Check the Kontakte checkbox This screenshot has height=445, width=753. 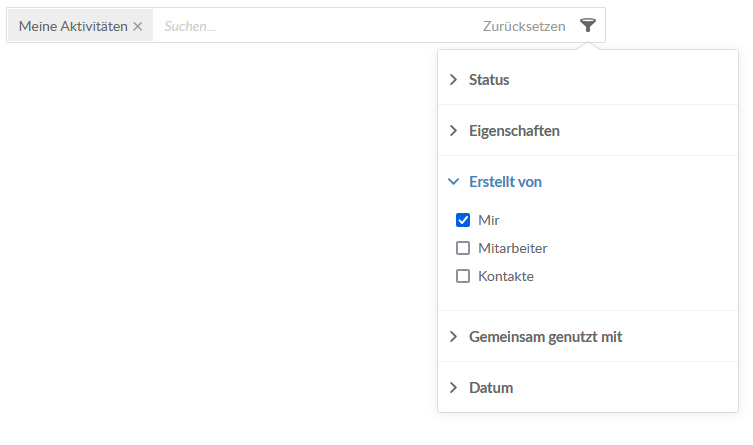(x=463, y=276)
